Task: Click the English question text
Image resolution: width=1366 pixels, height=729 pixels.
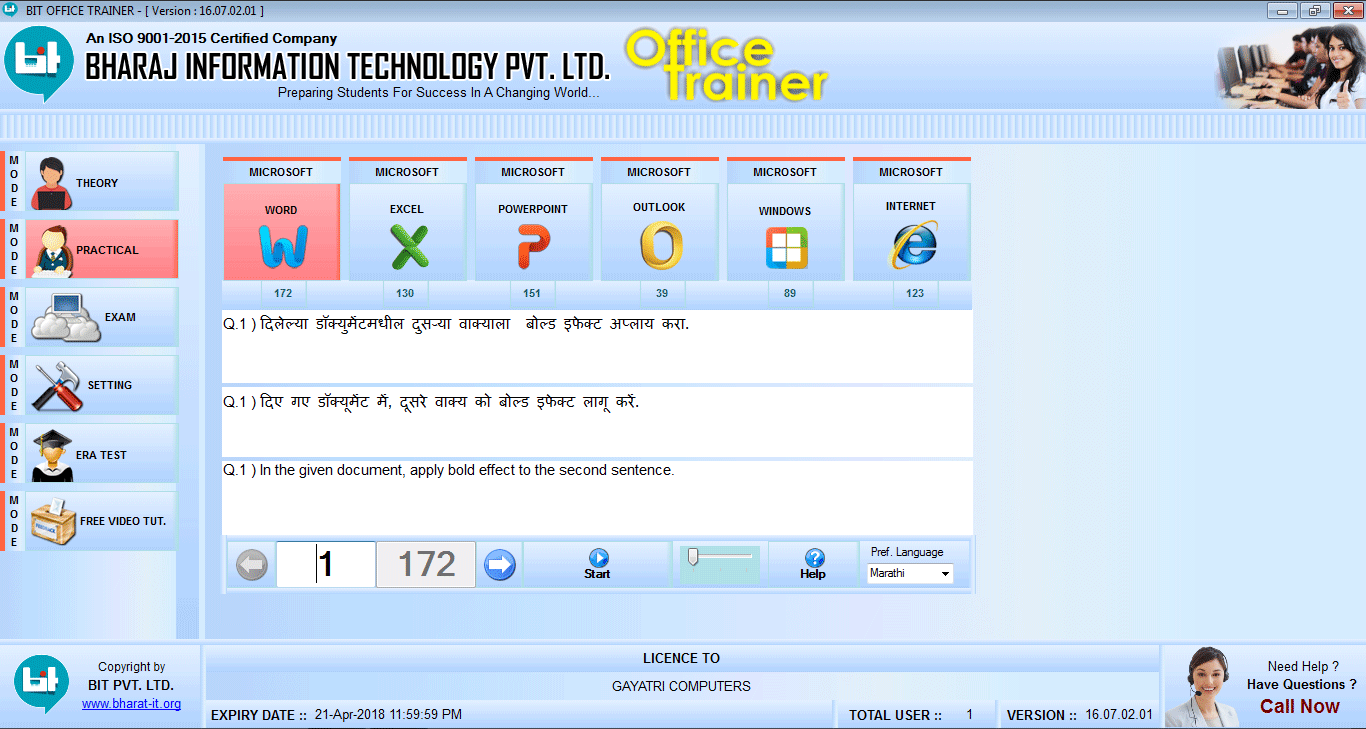Action: click(x=449, y=470)
